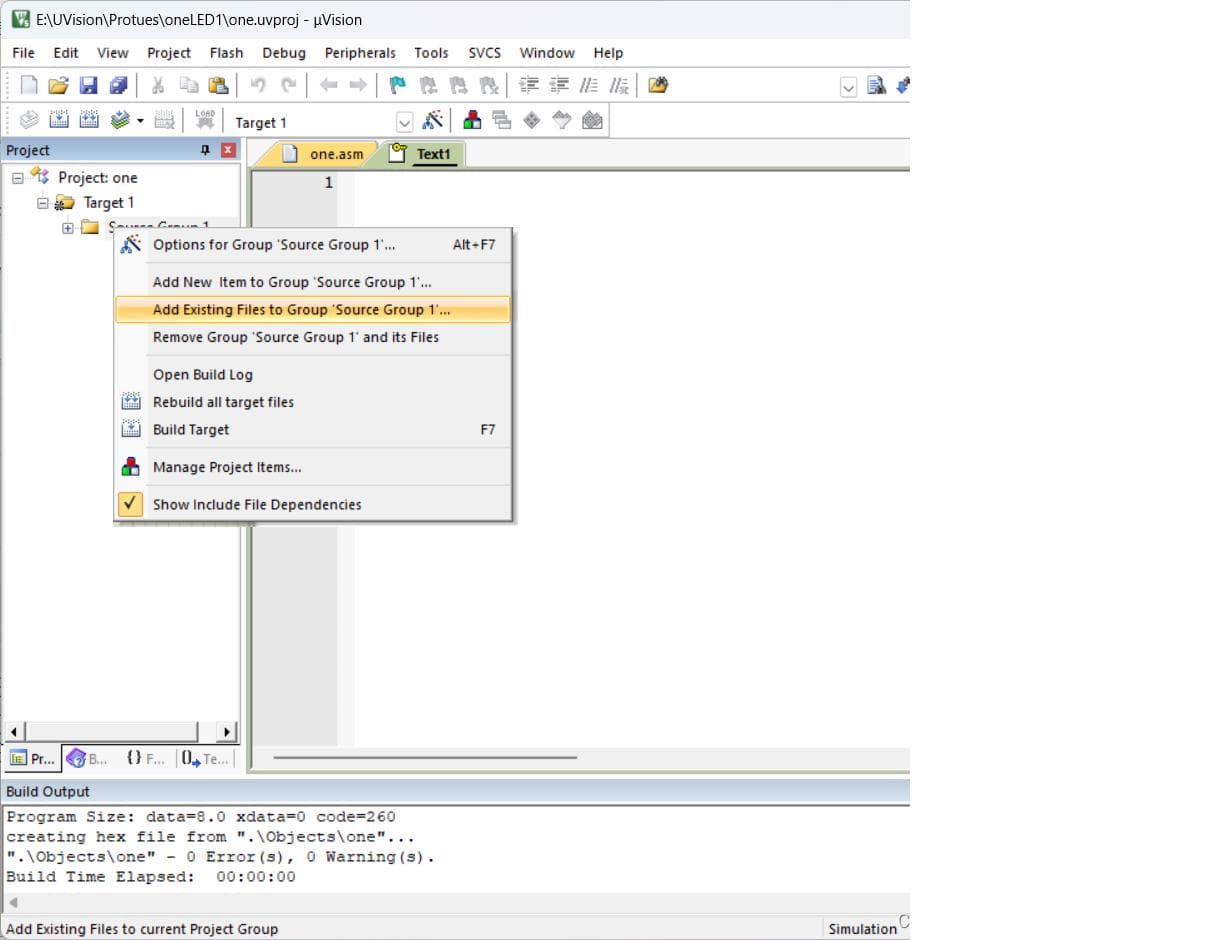Open the Help menu
Viewport: 1206px width, 940px height.
pyautogui.click(x=608, y=53)
